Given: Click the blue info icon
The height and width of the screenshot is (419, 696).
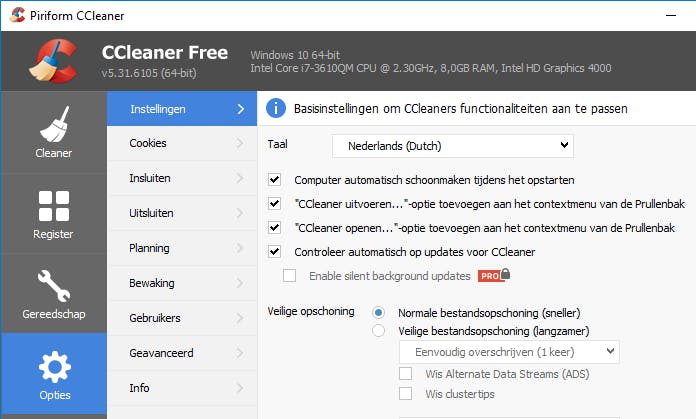Looking at the screenshot, I should point(276,108).
